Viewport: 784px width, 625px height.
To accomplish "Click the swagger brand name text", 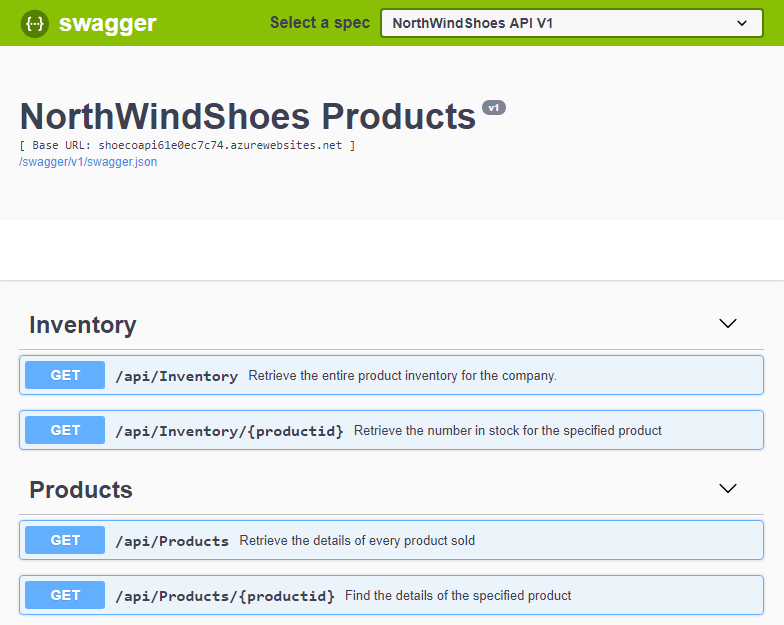I will (x=108, y=24).
